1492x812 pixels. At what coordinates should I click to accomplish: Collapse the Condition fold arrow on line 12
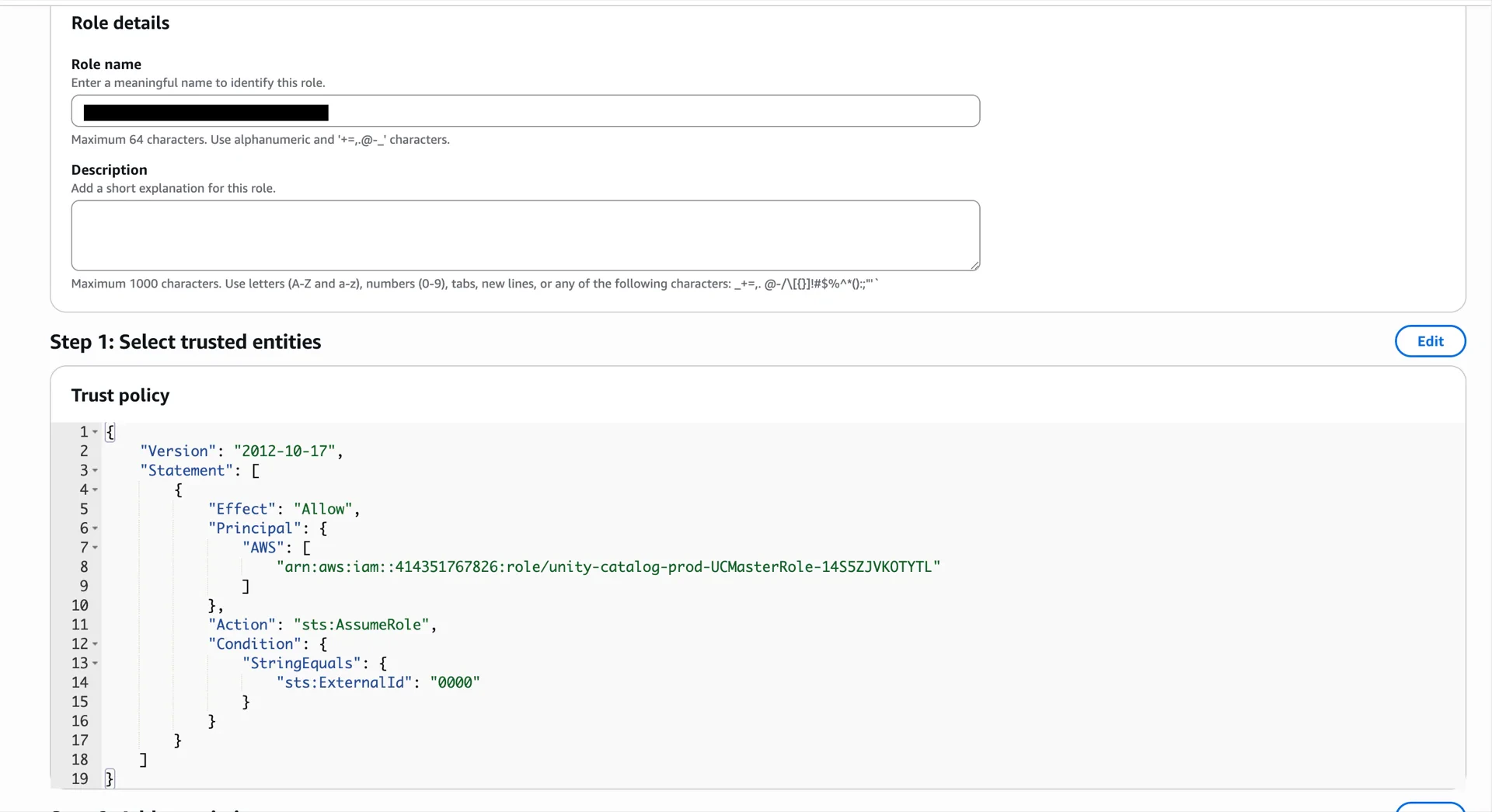pos(96,644)
